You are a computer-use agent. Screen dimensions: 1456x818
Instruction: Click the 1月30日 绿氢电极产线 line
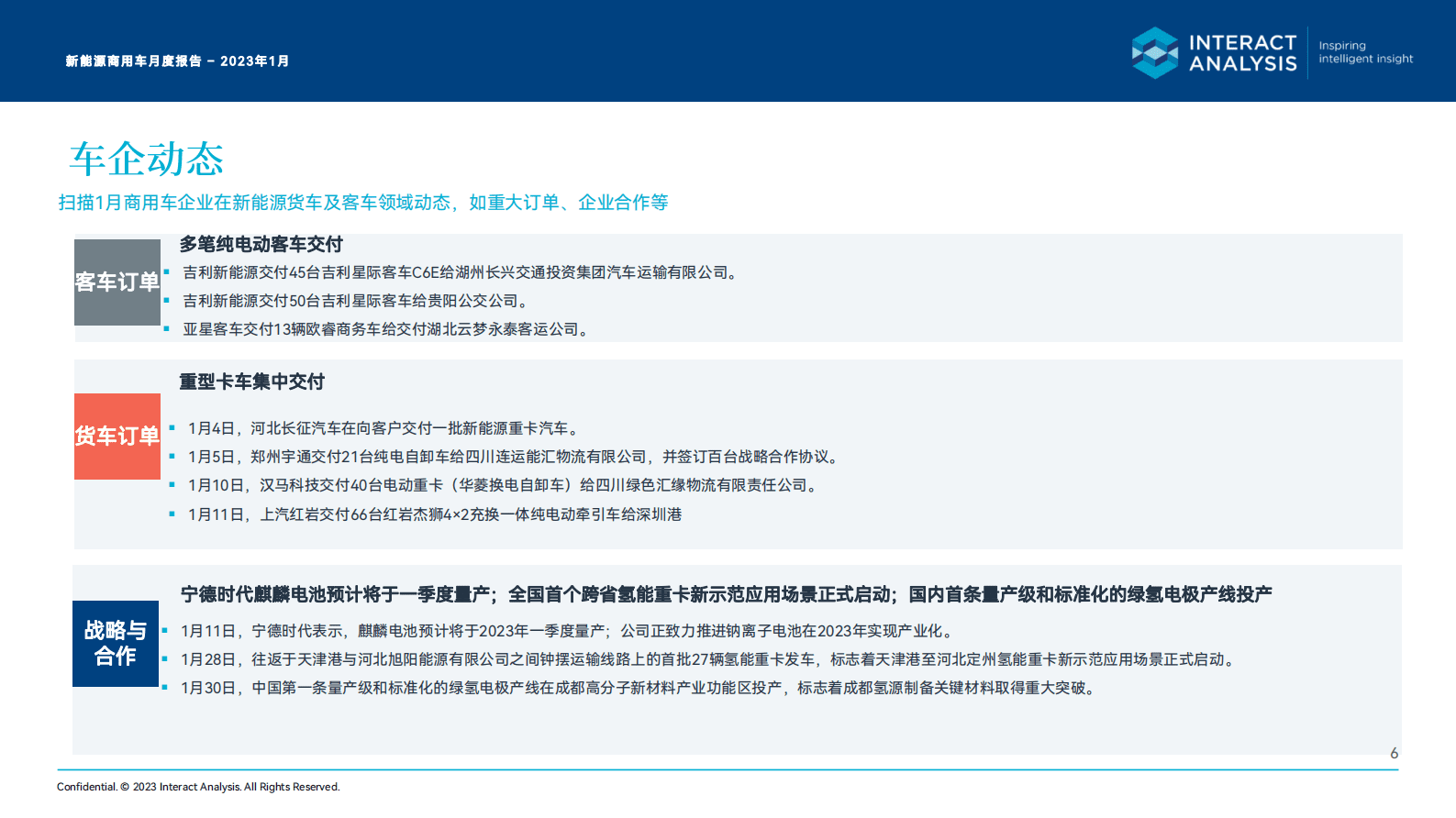[x=640, y=688]
